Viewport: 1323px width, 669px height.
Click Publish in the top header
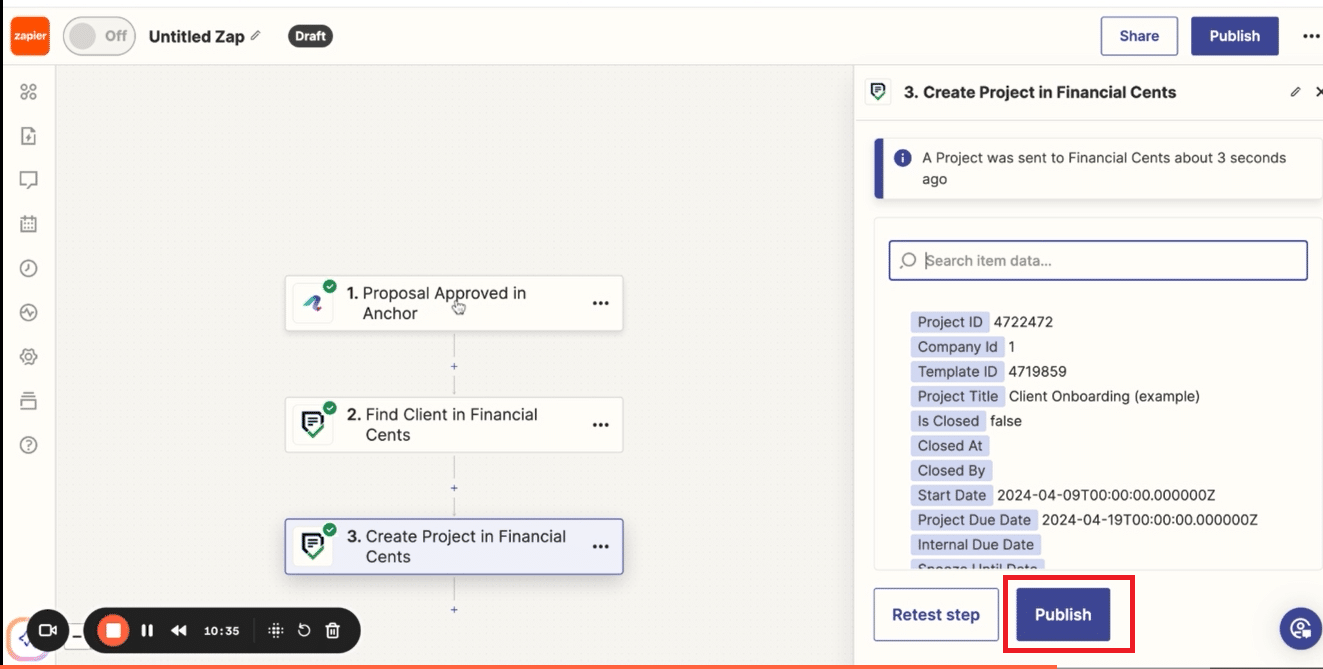pyautogui.click(x=1234, y=36)
